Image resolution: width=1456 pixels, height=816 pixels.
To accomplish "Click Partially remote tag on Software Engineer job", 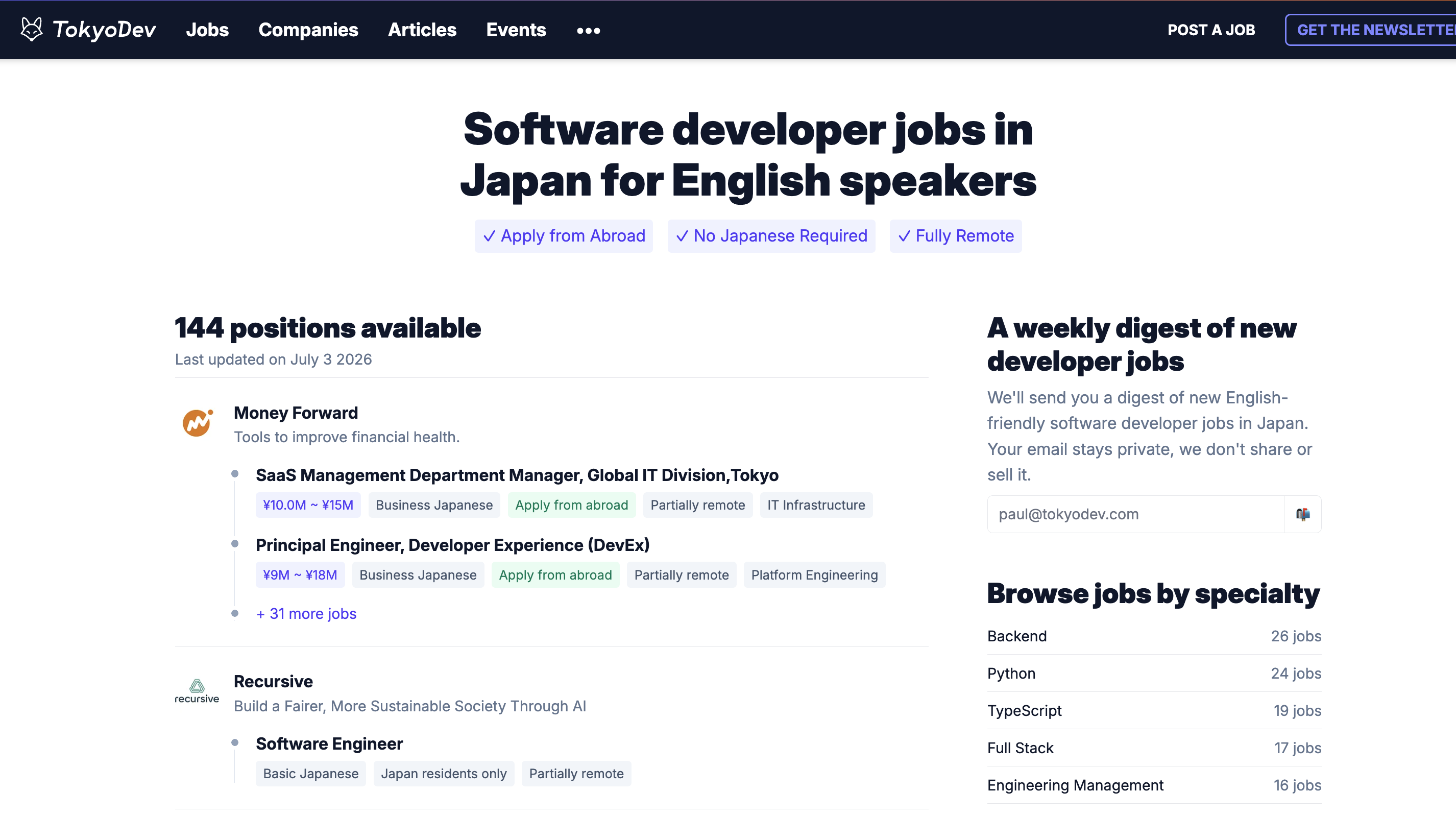I will pyautogui.click(x=576, y=774).
